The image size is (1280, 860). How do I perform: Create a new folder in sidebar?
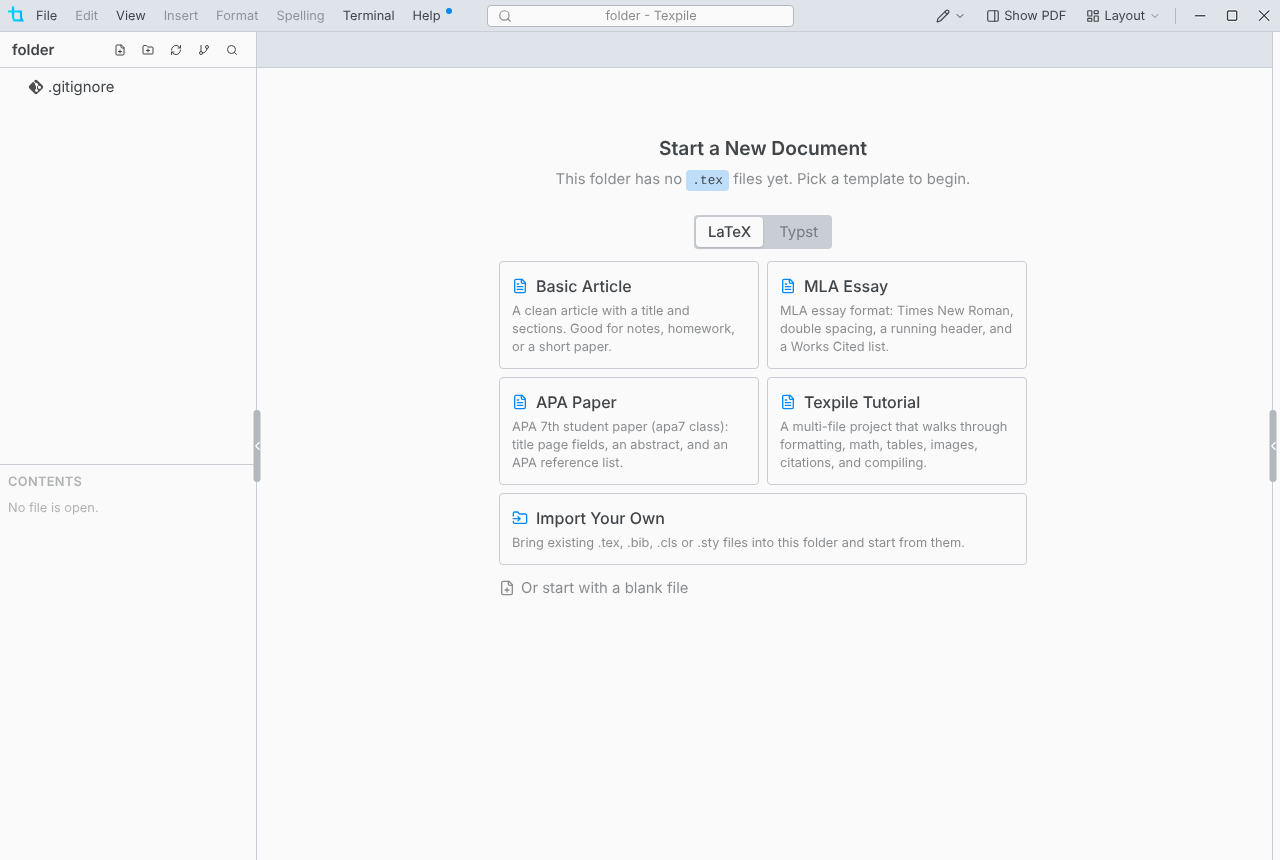[x=148, y=50]
